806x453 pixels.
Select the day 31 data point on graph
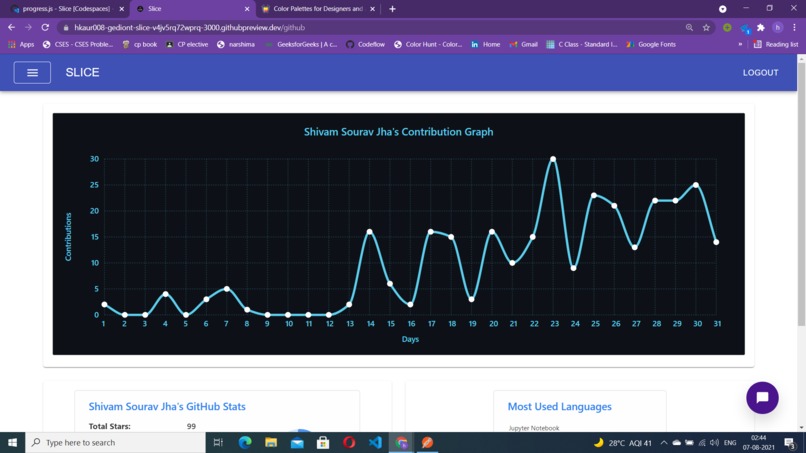(716, 242)
